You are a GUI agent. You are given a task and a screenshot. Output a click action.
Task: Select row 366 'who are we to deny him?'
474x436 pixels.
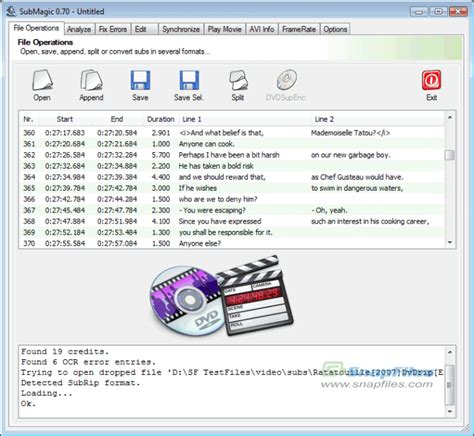coord(232,199)
